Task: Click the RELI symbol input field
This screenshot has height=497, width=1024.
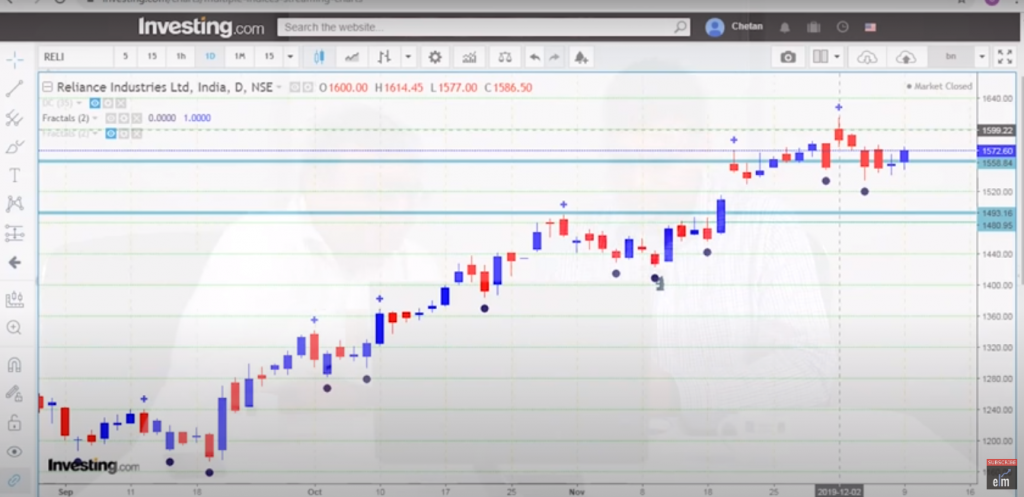Action: (x=76, y=57)
